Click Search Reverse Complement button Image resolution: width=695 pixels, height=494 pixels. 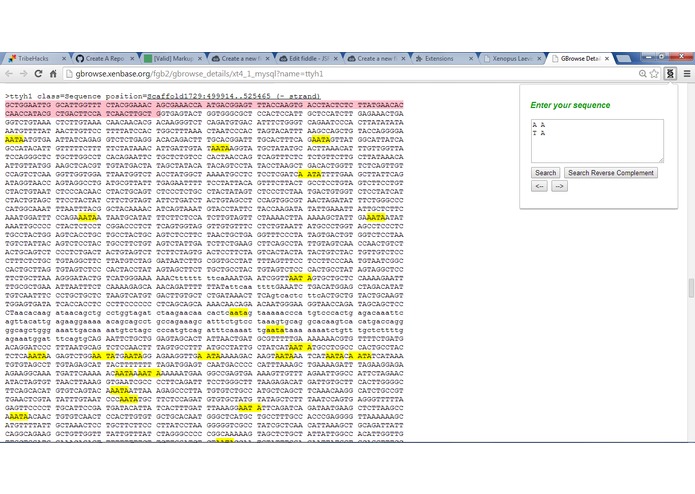click(611, 173)
